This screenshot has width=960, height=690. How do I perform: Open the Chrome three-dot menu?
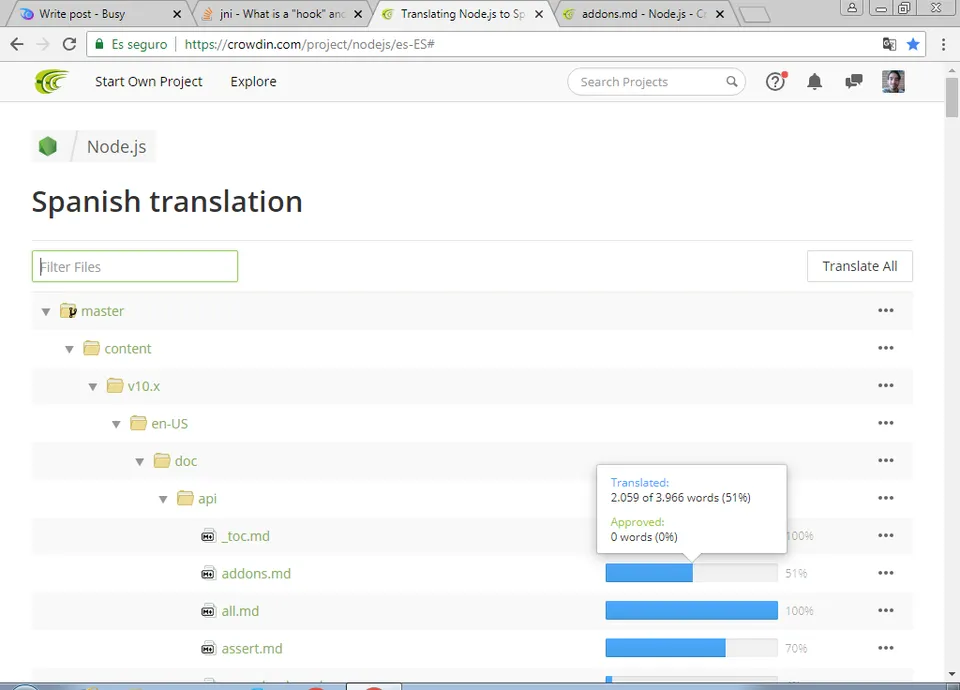coord(943,44)
